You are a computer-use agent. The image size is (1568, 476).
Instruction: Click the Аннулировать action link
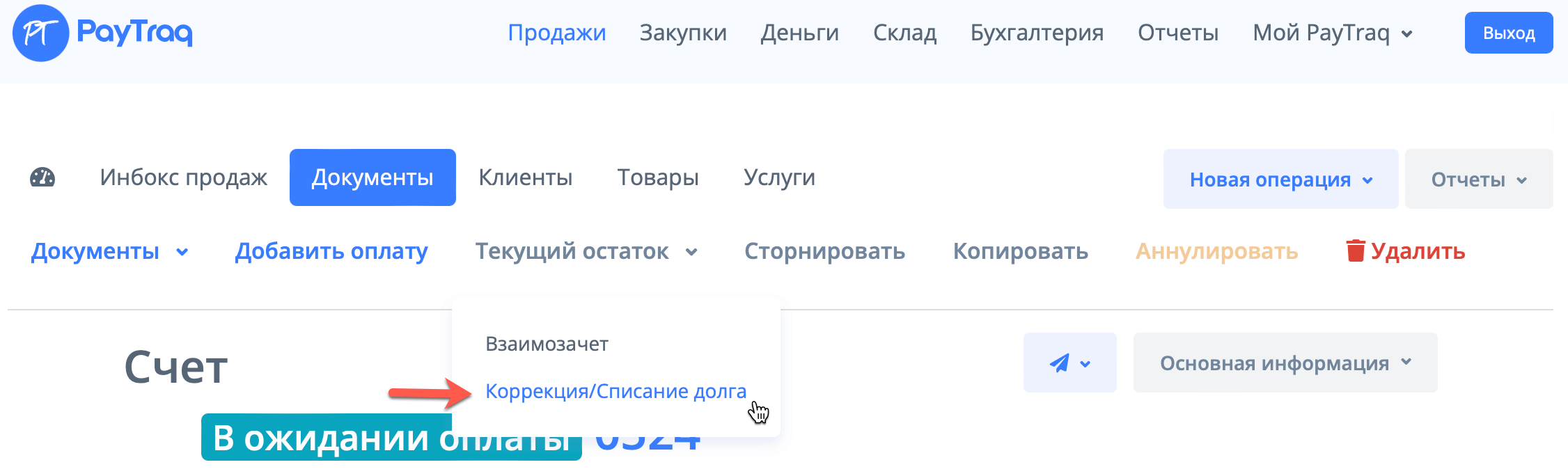(x=1216, y=251)
